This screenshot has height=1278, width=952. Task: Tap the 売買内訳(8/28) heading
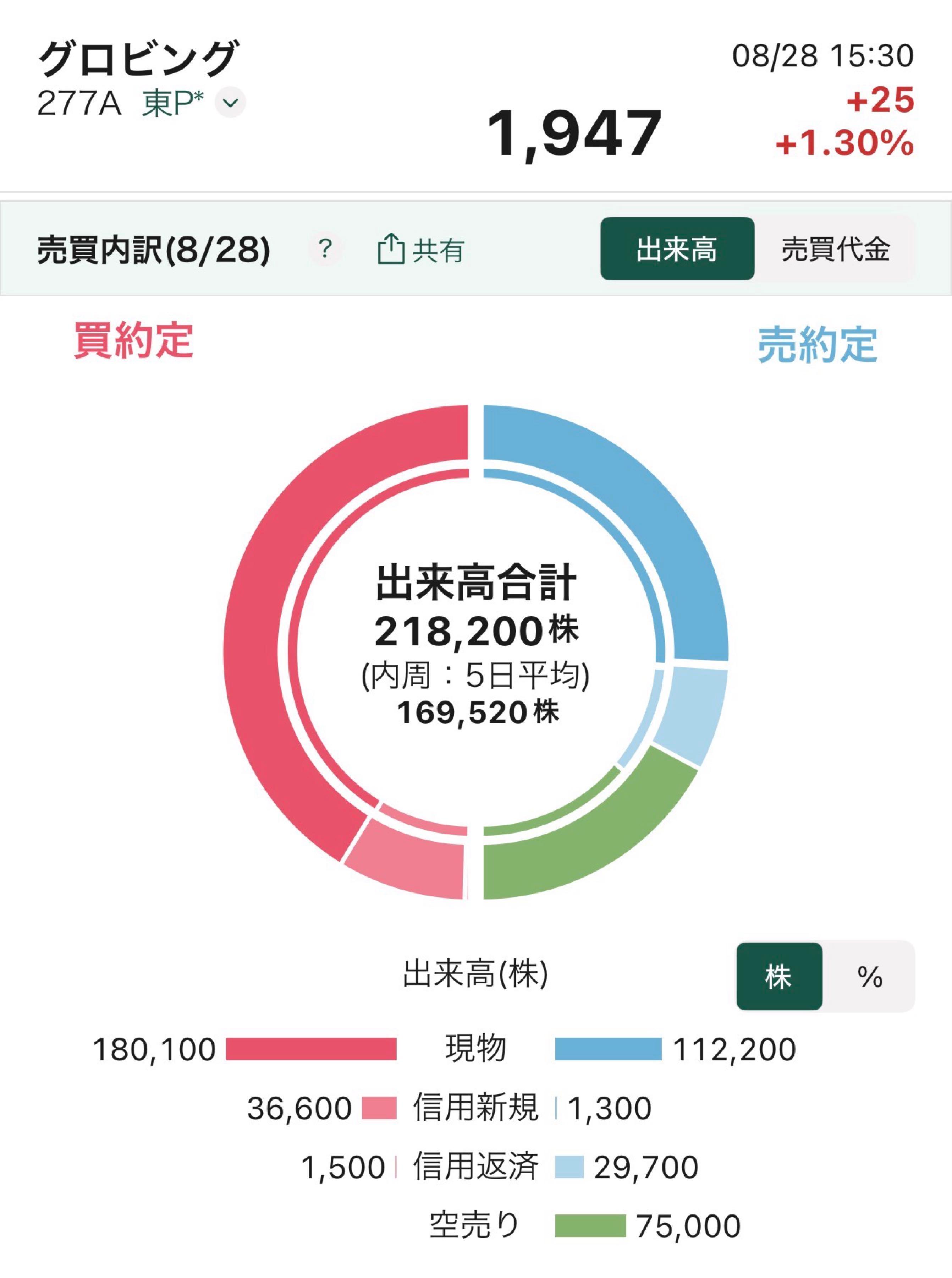(154, 250)
